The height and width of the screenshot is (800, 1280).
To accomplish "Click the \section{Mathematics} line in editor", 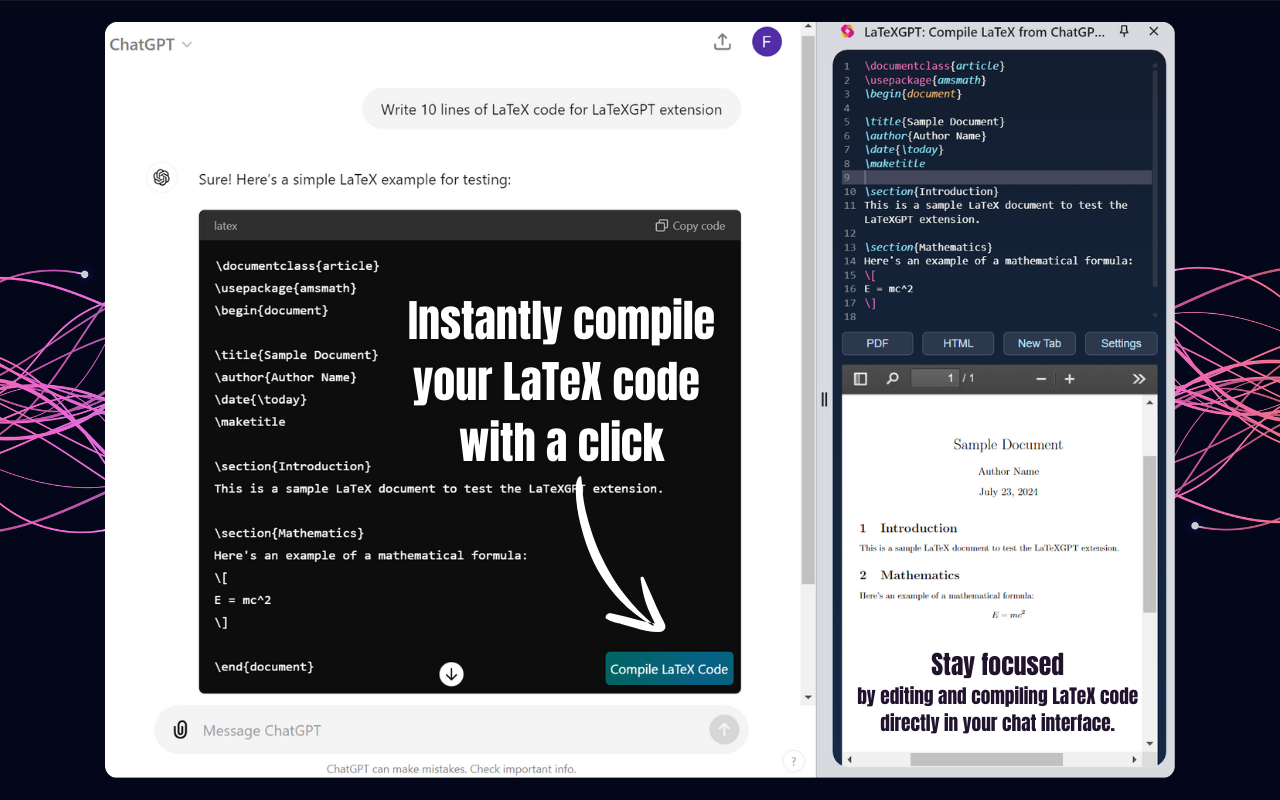I will [928, 247].
